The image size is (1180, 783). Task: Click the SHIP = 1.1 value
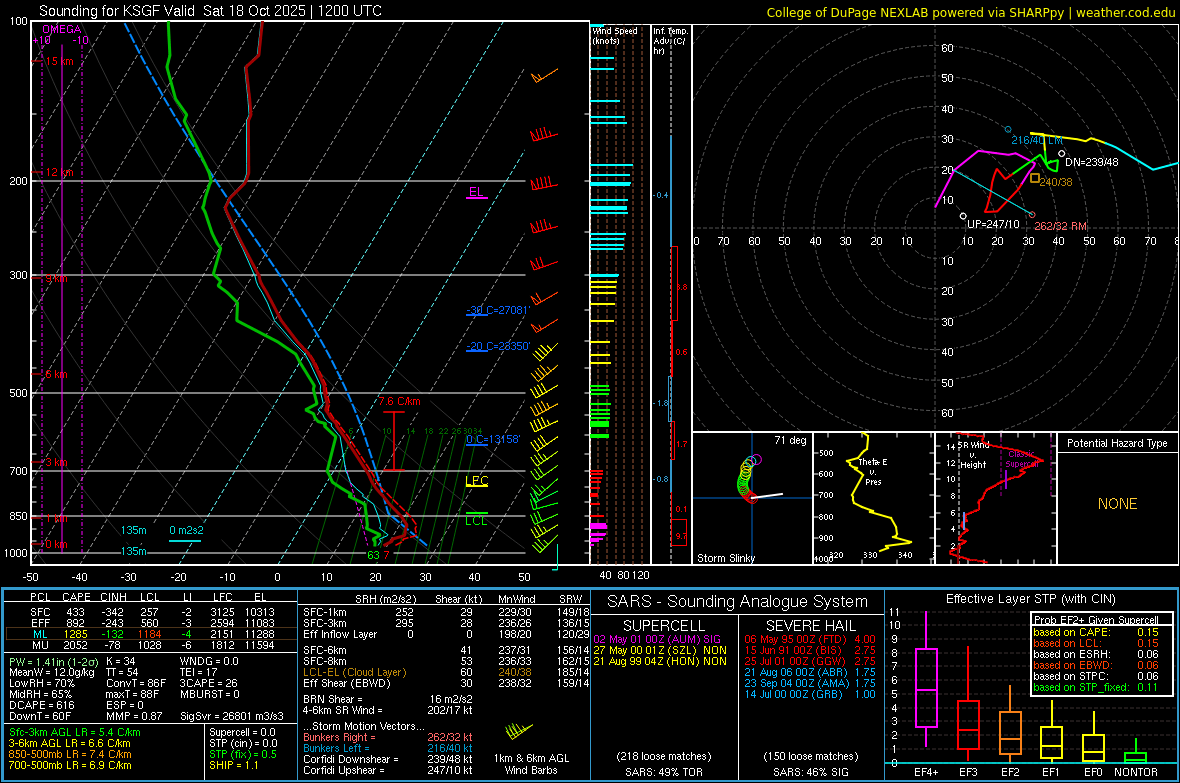pos(233,766)
